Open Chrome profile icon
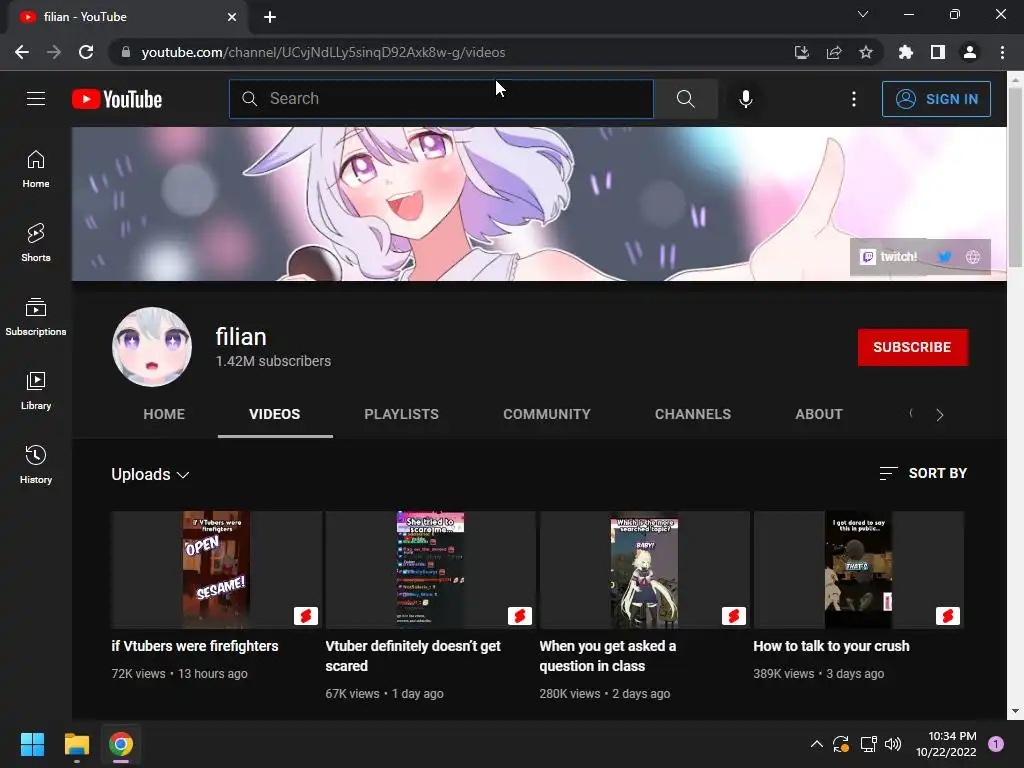Screen dimensions: 1024x768 point(970,52)
